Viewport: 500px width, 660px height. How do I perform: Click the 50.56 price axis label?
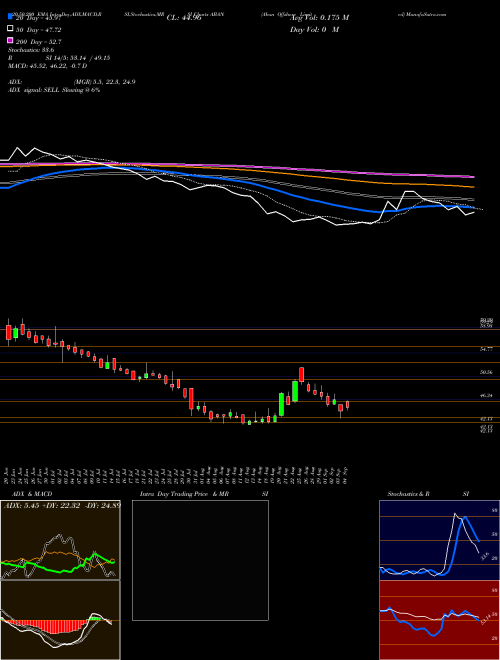[x=486, y=372]
